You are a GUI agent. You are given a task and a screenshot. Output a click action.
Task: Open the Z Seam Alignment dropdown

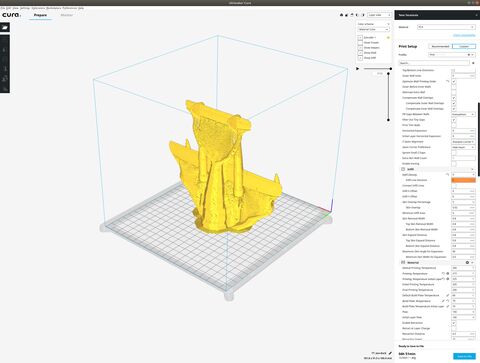pyautogui.click(x=463, y=142)
